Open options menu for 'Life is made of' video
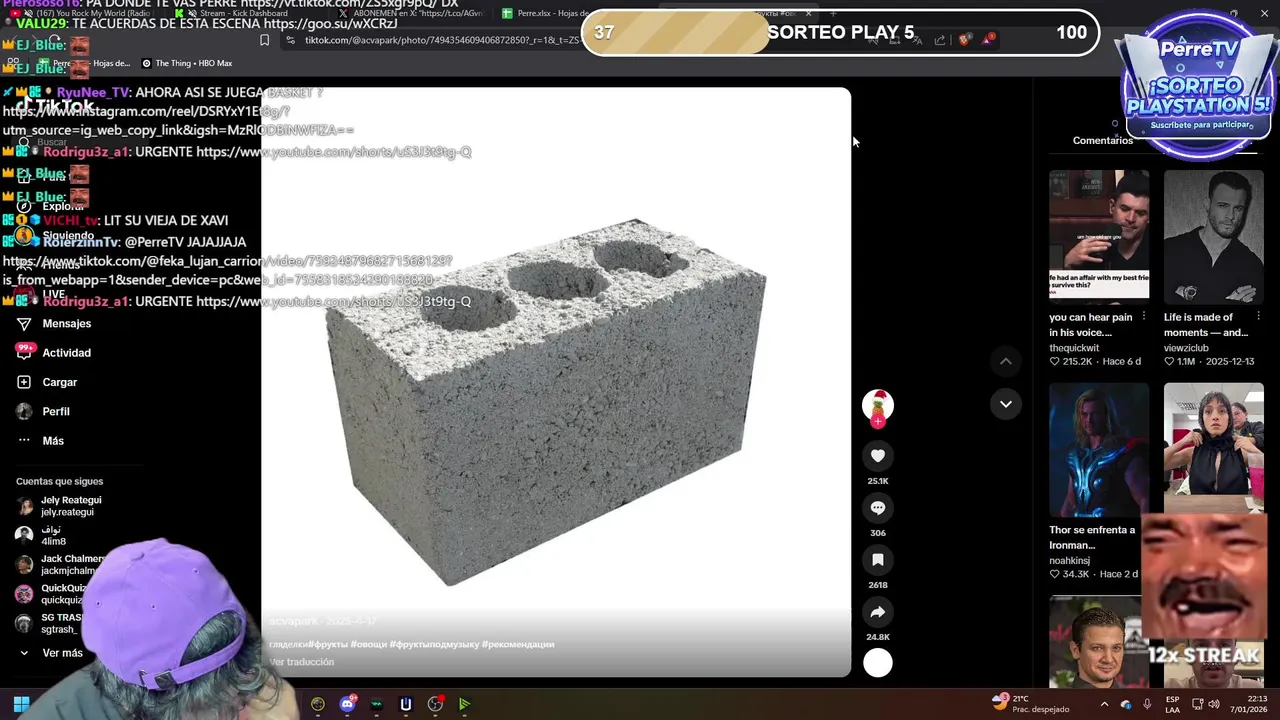This screenshot has height=720, width=1280. 1258,317
